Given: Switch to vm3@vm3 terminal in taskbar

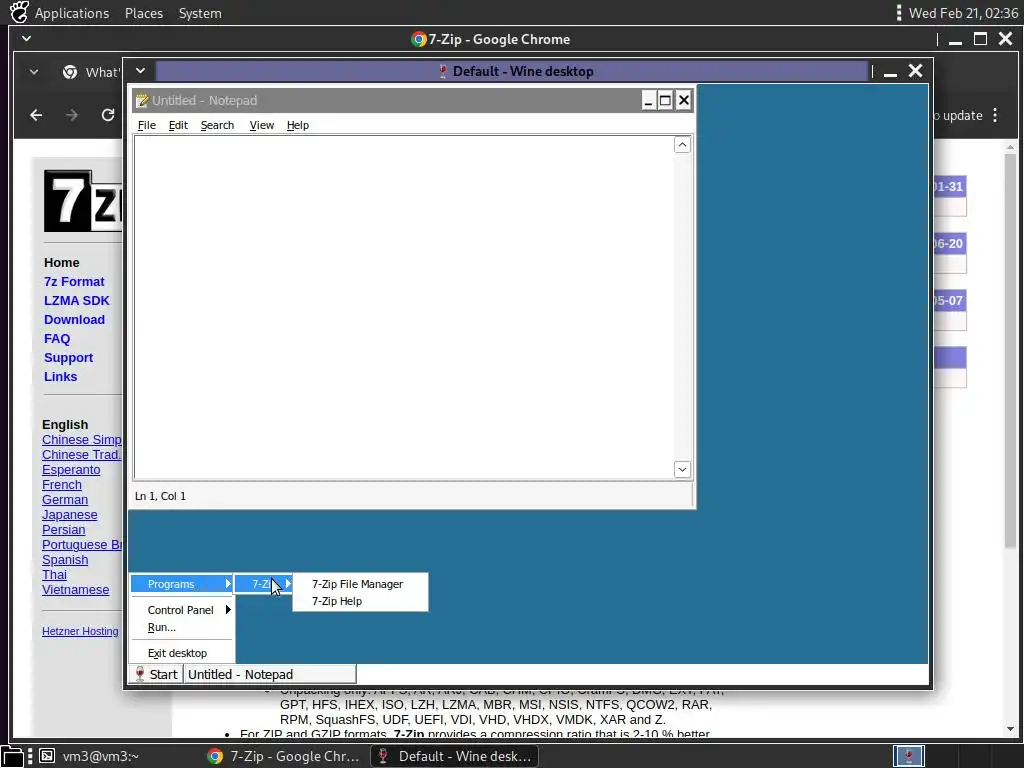Looking at the screenshot, I should [89, 756].
